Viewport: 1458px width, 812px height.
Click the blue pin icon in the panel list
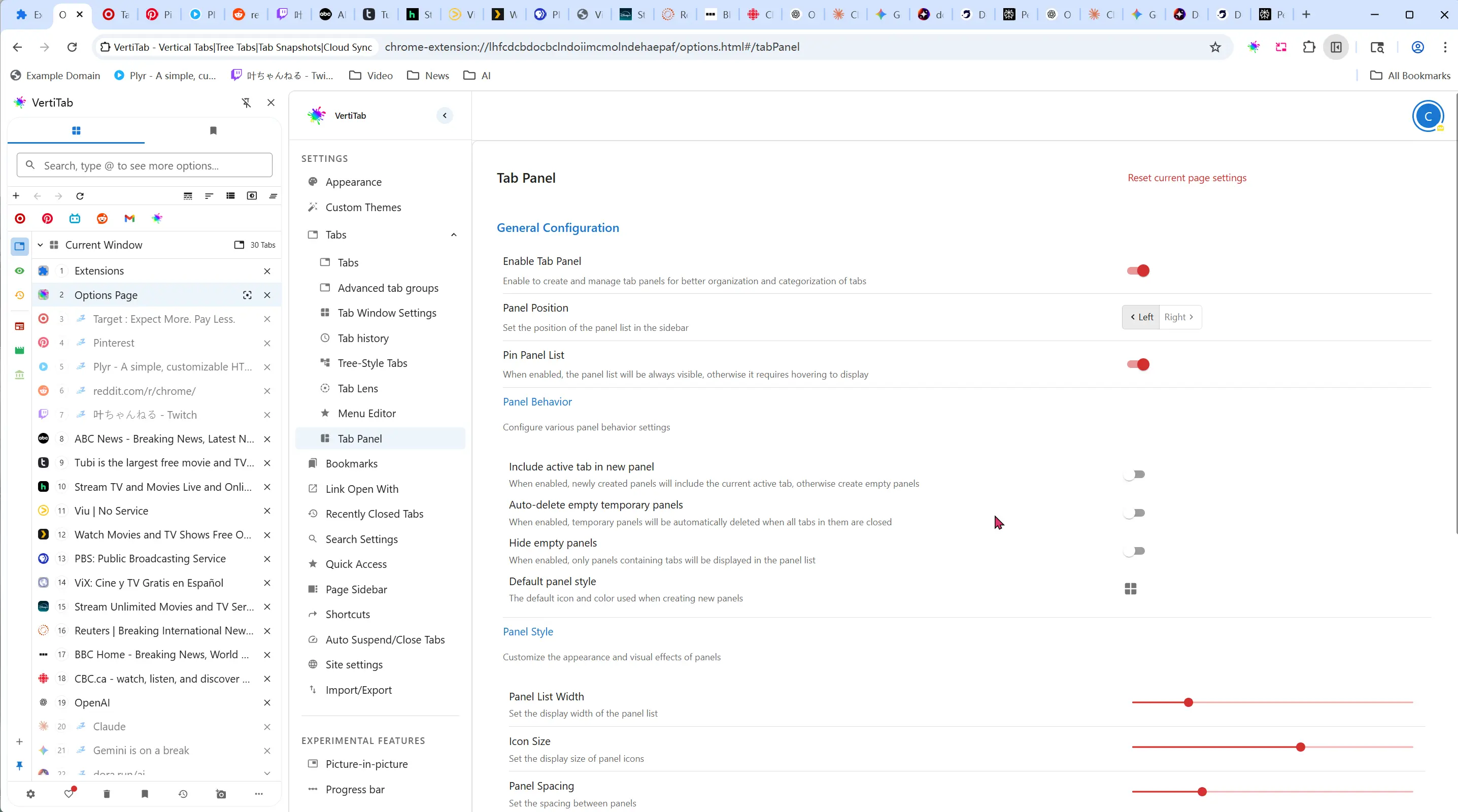point(19,766)
